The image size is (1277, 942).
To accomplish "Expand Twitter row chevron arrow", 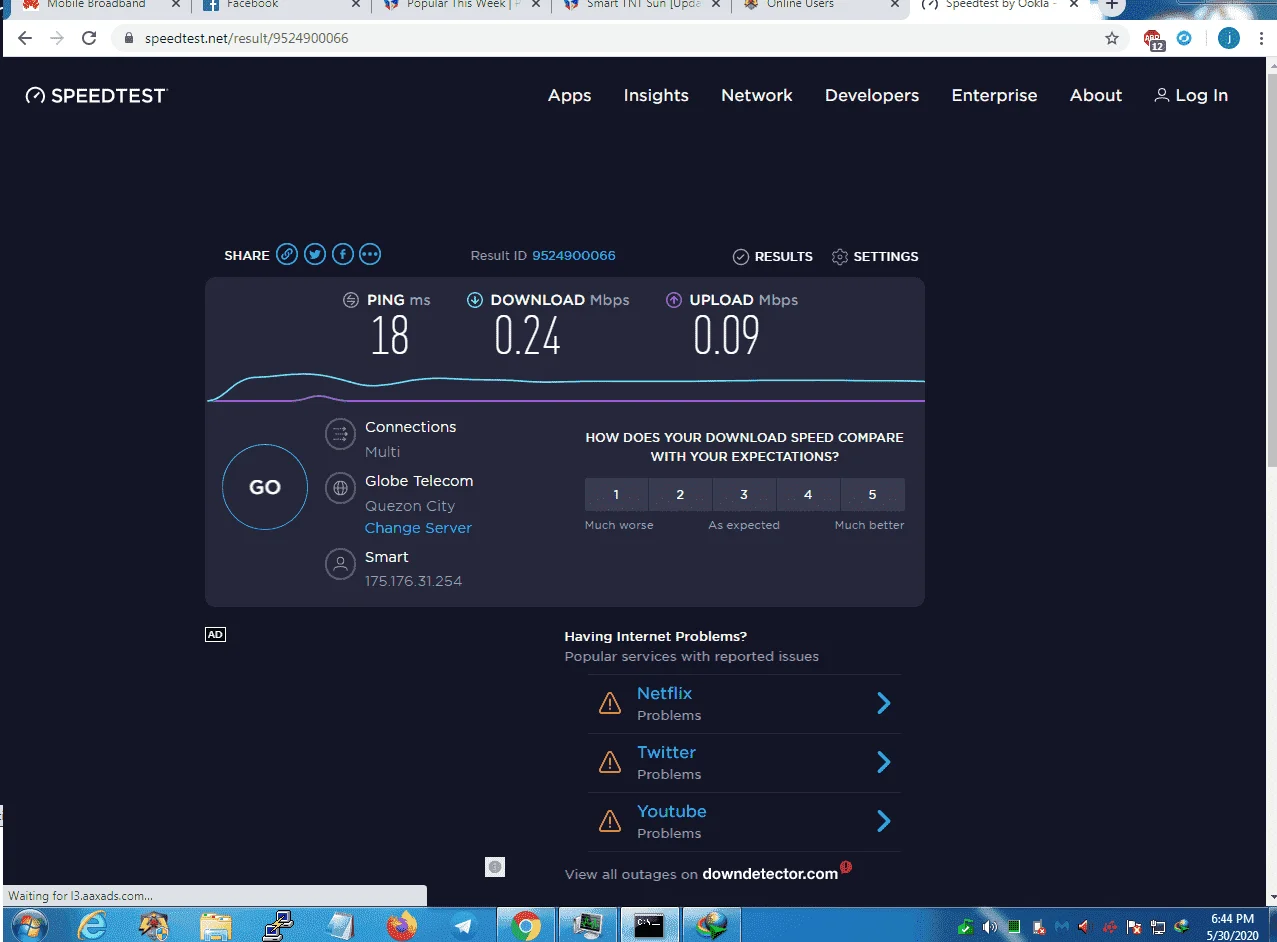I will click(x=884, y=762).
